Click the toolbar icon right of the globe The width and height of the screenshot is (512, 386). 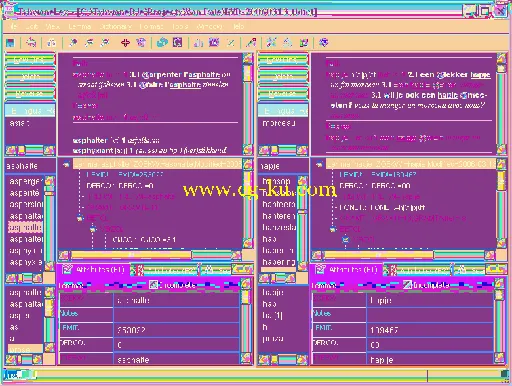178,43
